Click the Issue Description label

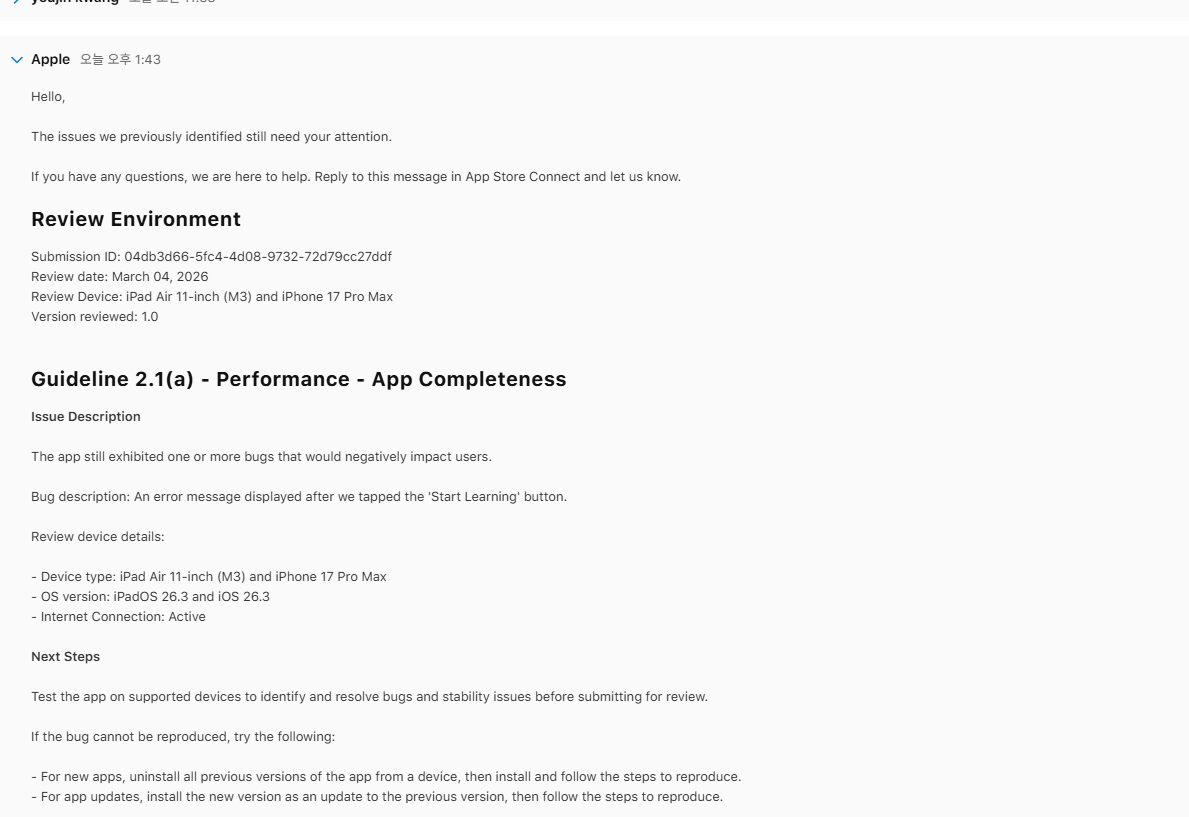pos(86,416)
